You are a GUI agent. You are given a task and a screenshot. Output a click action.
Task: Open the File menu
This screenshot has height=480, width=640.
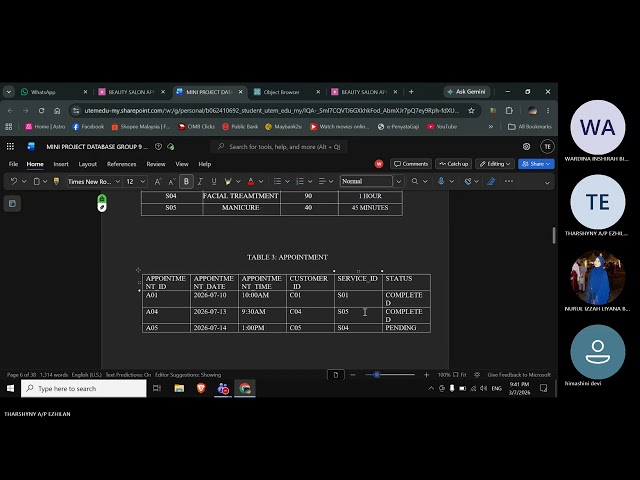pyautogui.click(x=13, y=164)
